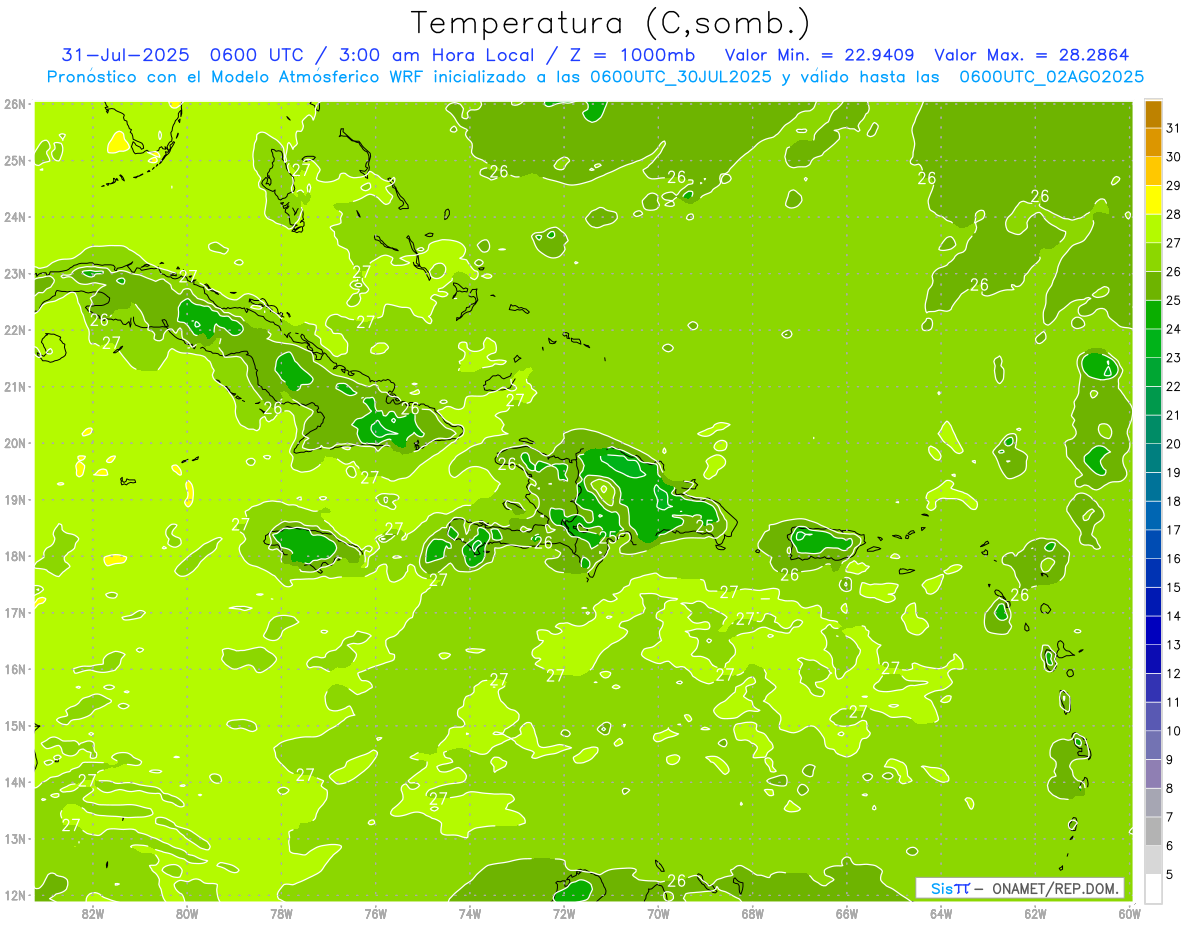Viewport: 1200px width, 927px height.
Task: Click the color legend's "10" label
Action: click(1173, 731)
